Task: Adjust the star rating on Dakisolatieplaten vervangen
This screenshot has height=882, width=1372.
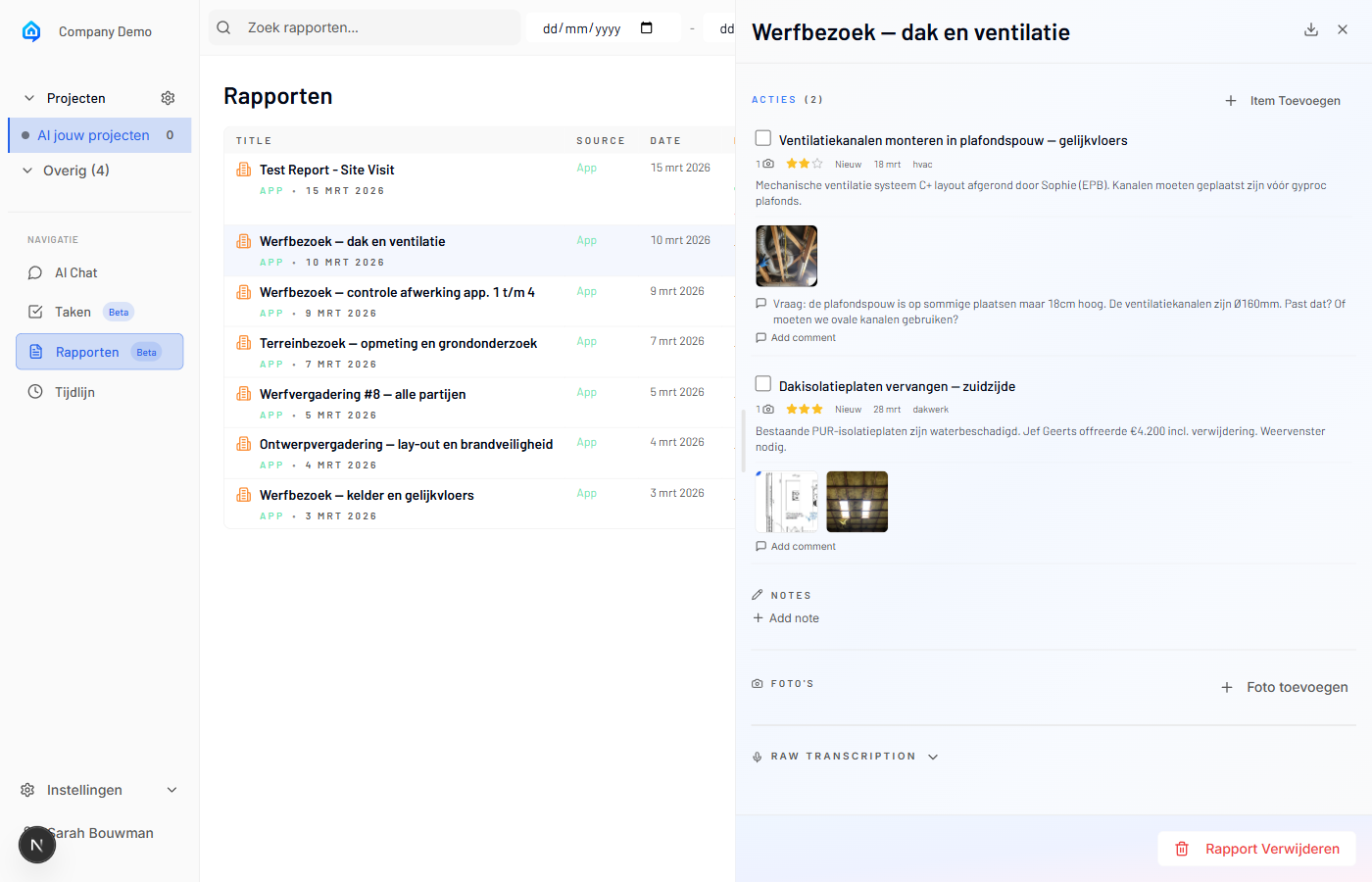Action: point(805,409)
